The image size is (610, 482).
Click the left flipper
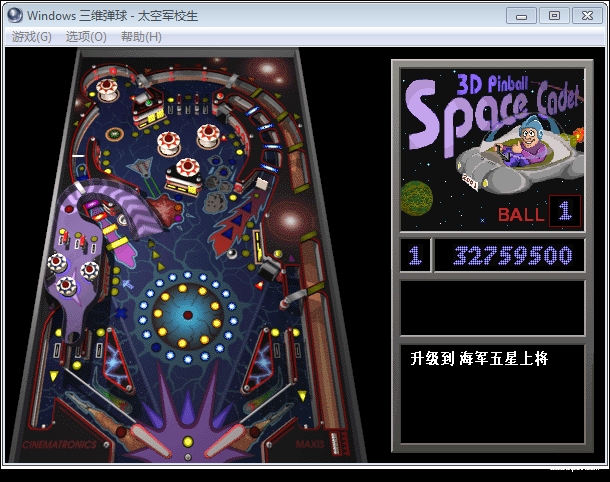point(150,440)
